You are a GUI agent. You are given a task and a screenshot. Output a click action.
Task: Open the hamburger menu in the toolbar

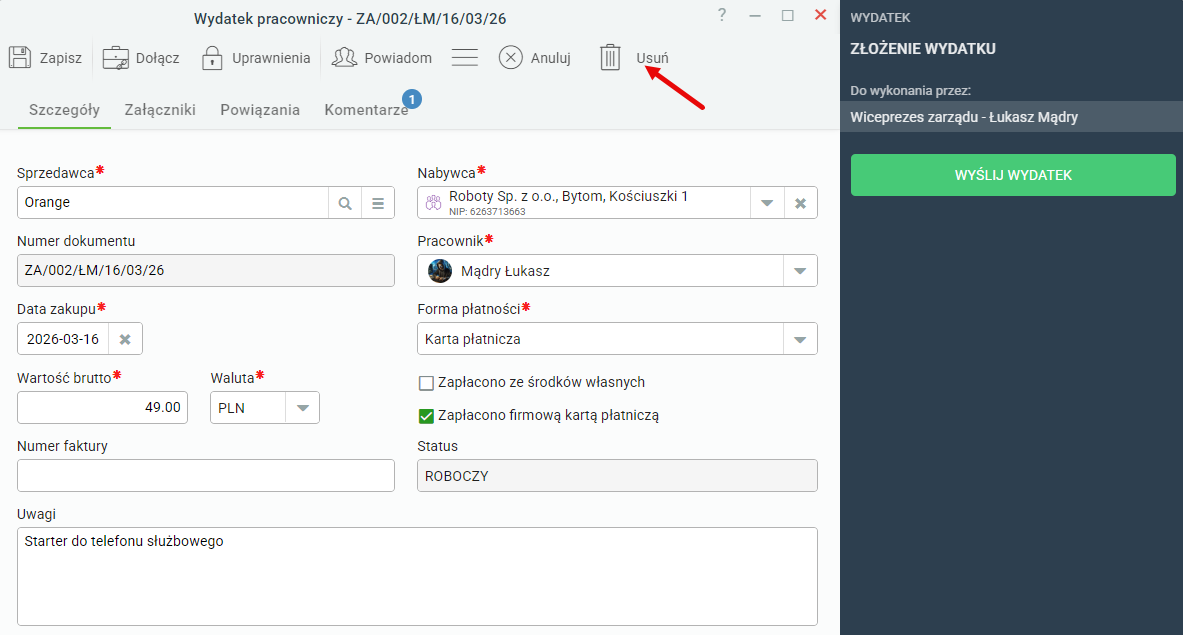coord(465,57)
